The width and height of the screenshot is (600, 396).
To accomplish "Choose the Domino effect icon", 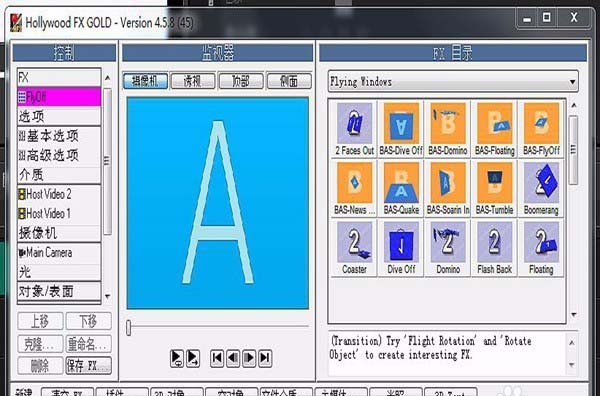I will click(x=448, y=248).
